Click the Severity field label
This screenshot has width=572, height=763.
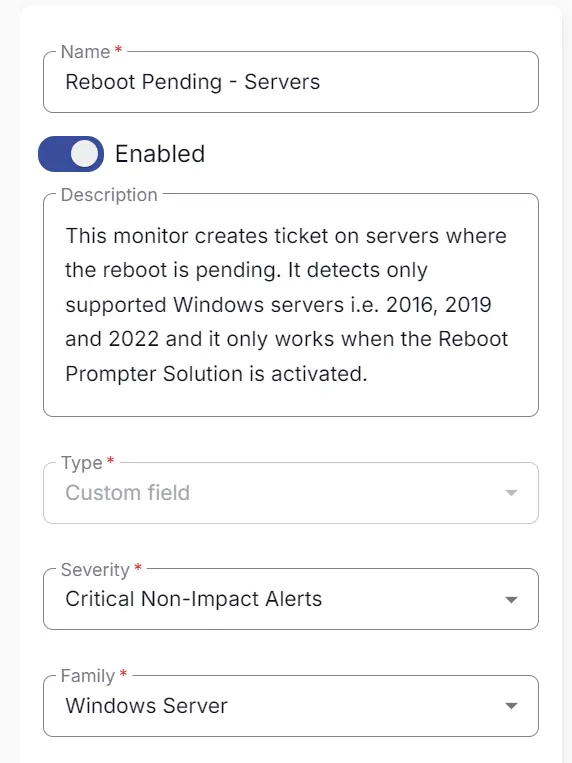tap(95, 569)
